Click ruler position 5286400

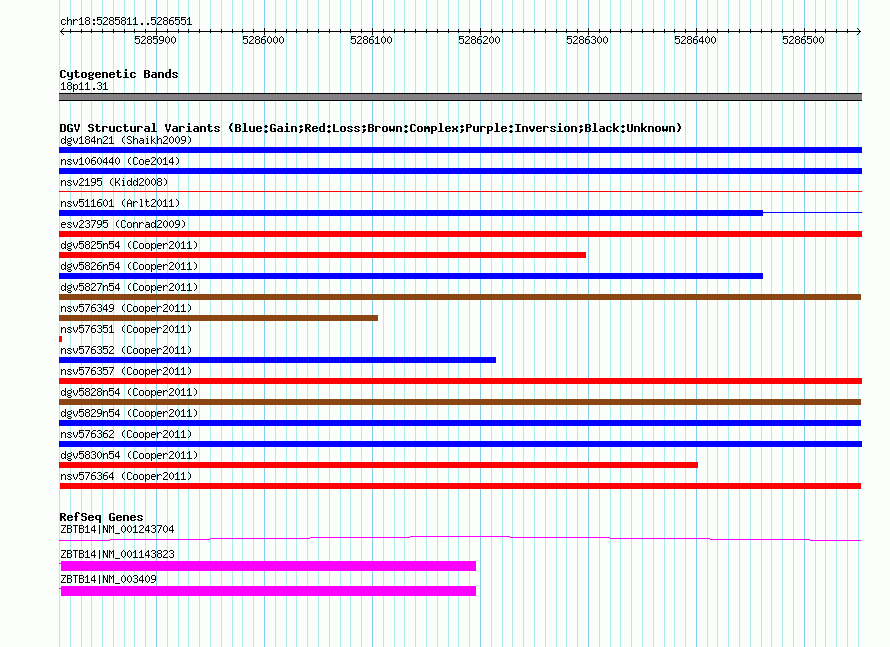[x=695, y=40]
